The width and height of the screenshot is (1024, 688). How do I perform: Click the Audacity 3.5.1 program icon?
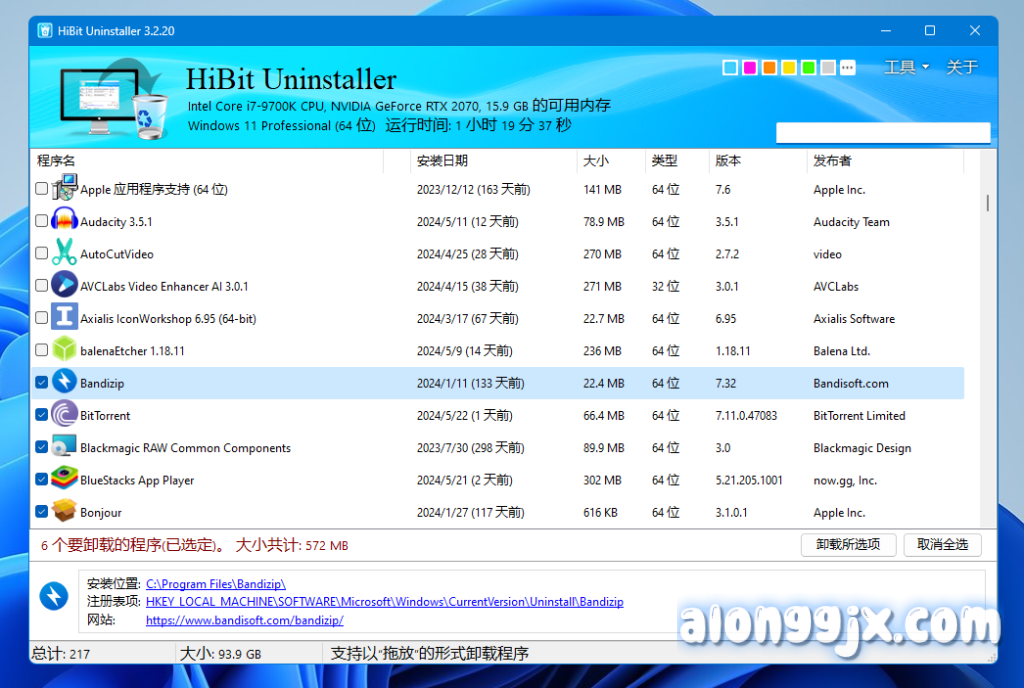(65, 222)
